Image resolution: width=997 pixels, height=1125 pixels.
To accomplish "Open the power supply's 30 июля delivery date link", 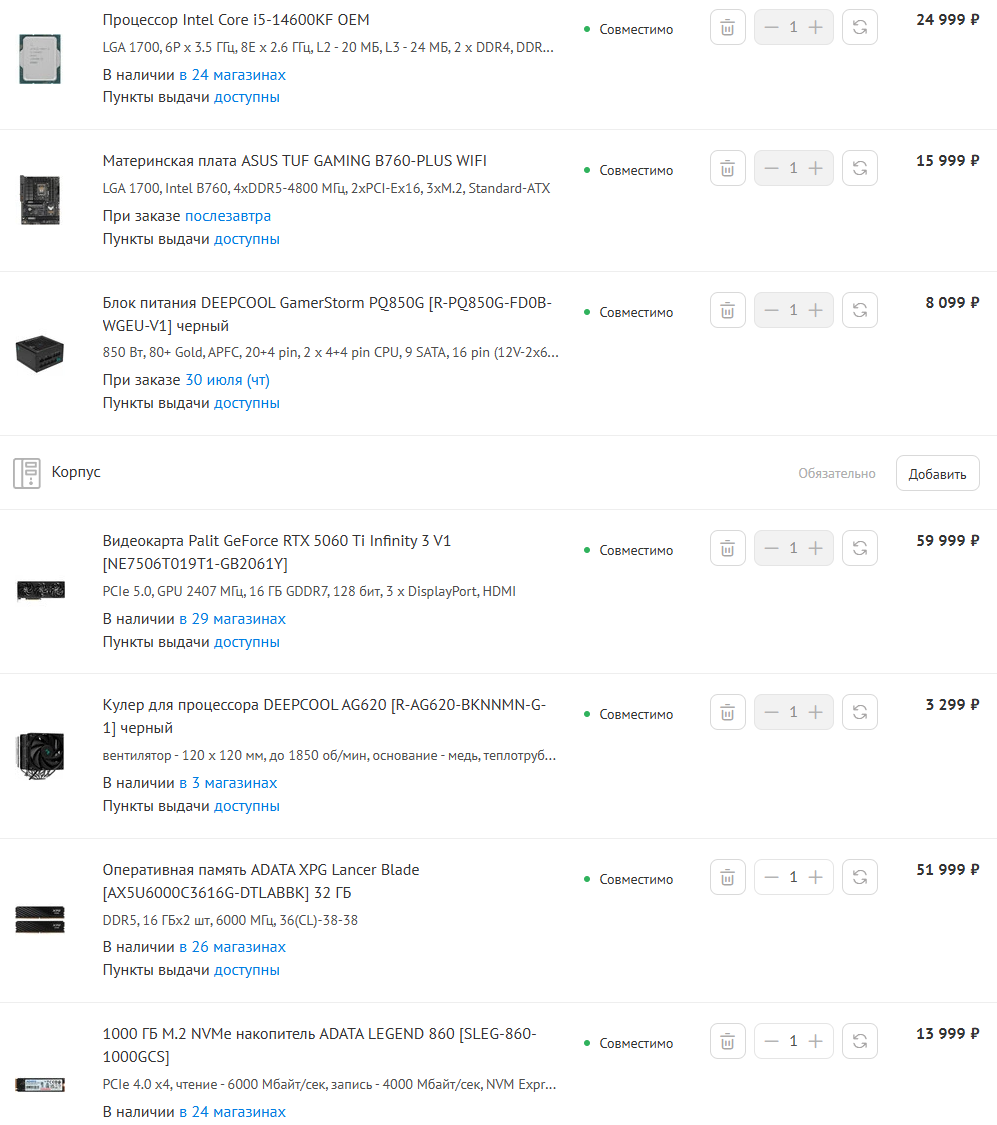I will pyautogui.click(x=227, y=380).
